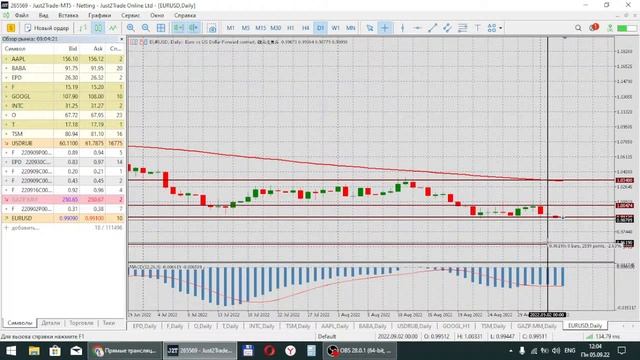Switch timeframe to H4
640x360 pixels.
305,28
